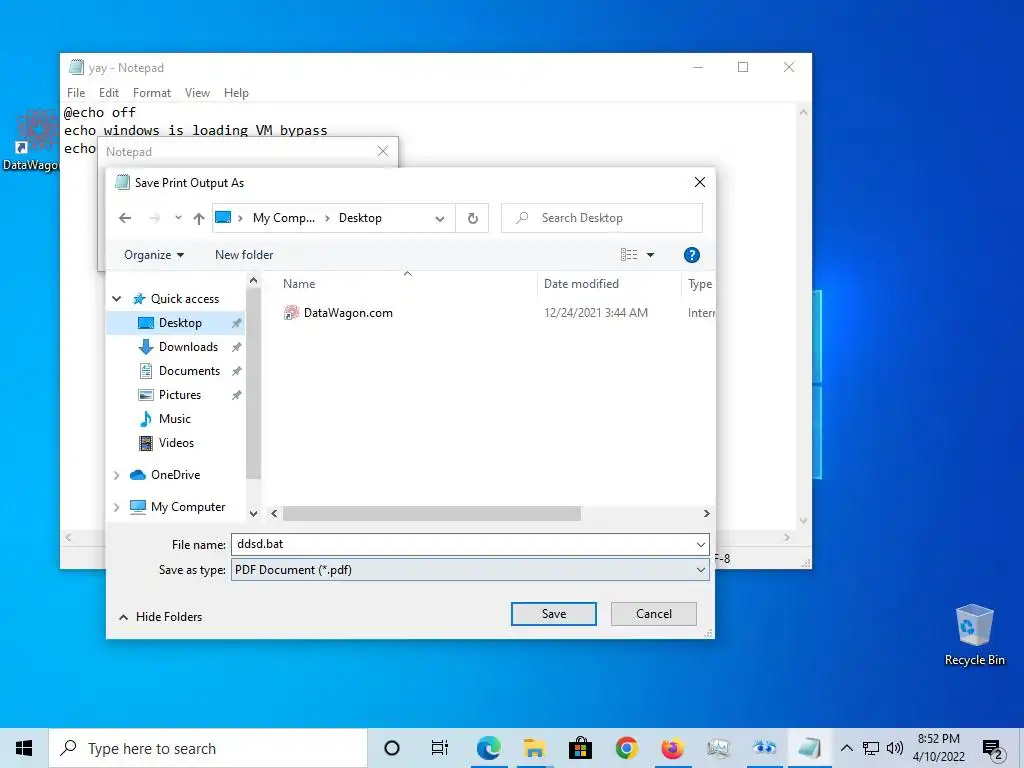
Task: Click the file list horizontal scrollbar
Action: click(432, 514)
